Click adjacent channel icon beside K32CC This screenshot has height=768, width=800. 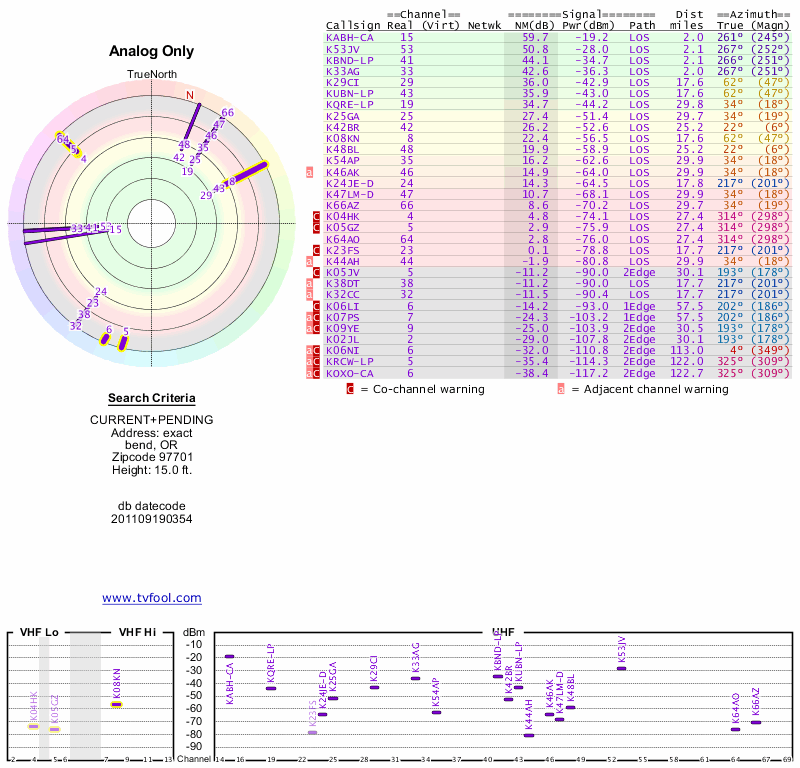[x=309, y=294]
